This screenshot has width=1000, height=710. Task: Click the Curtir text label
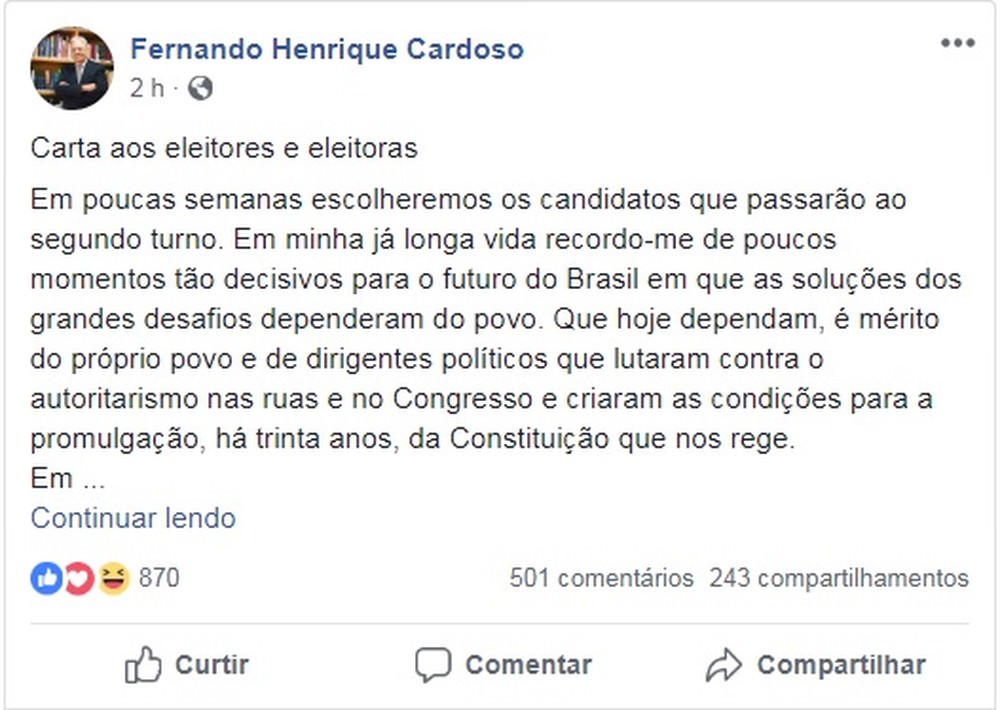click(212, 665)
